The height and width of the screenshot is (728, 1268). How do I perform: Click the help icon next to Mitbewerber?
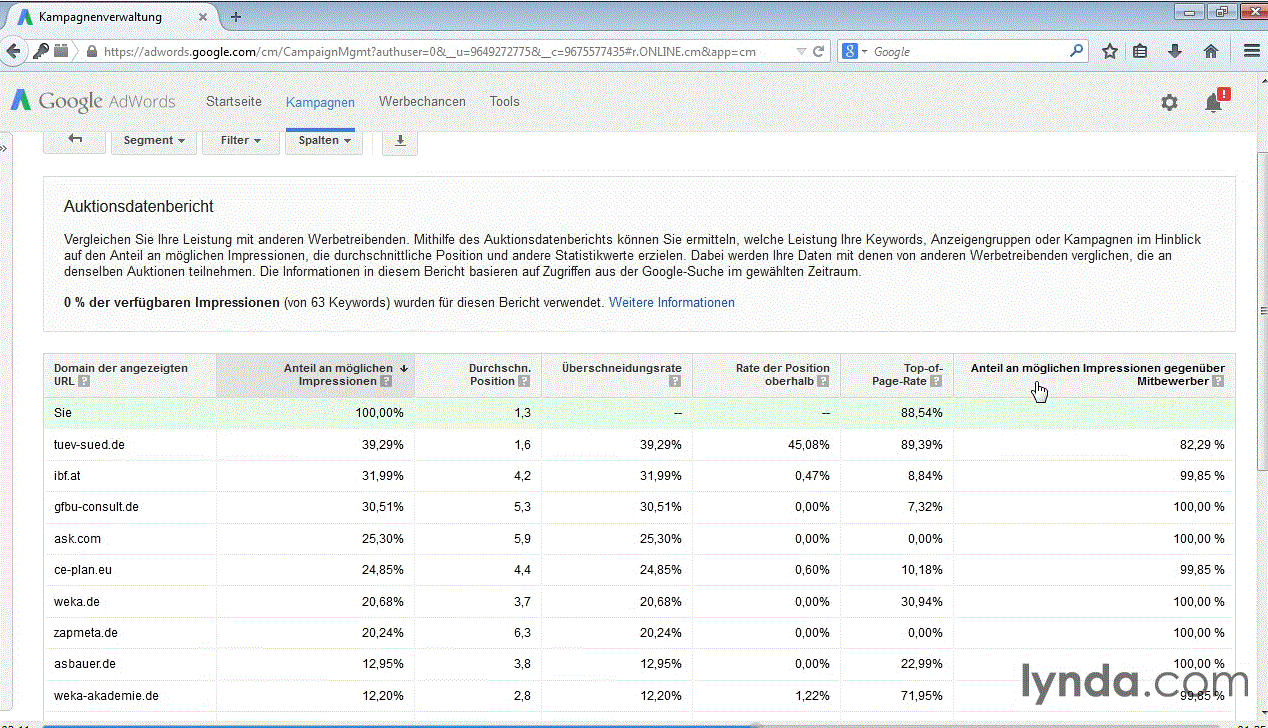[x=1218, y=381]
